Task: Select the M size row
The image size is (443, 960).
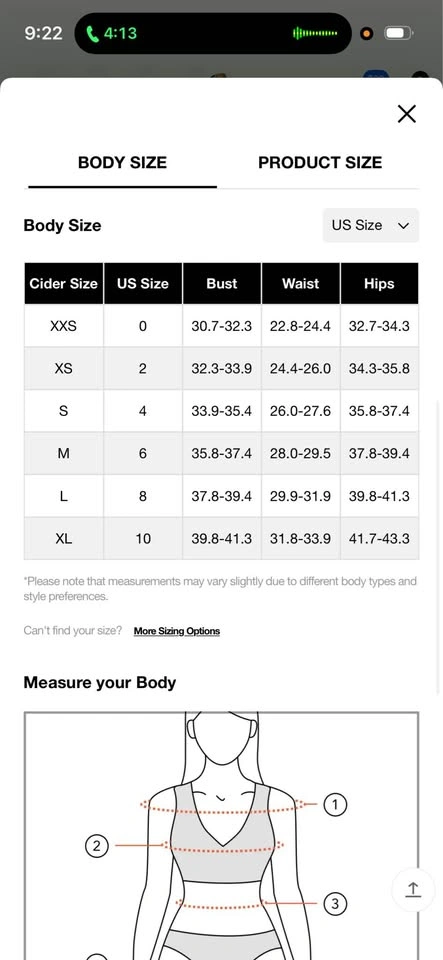Action: 222,454
